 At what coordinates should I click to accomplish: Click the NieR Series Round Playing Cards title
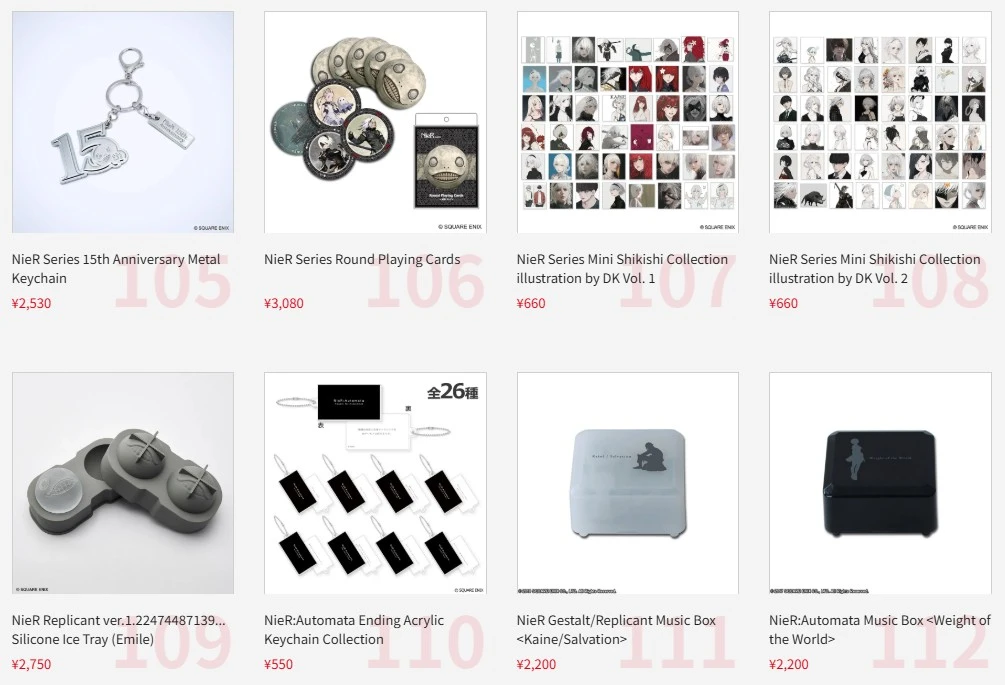point(362,260)
